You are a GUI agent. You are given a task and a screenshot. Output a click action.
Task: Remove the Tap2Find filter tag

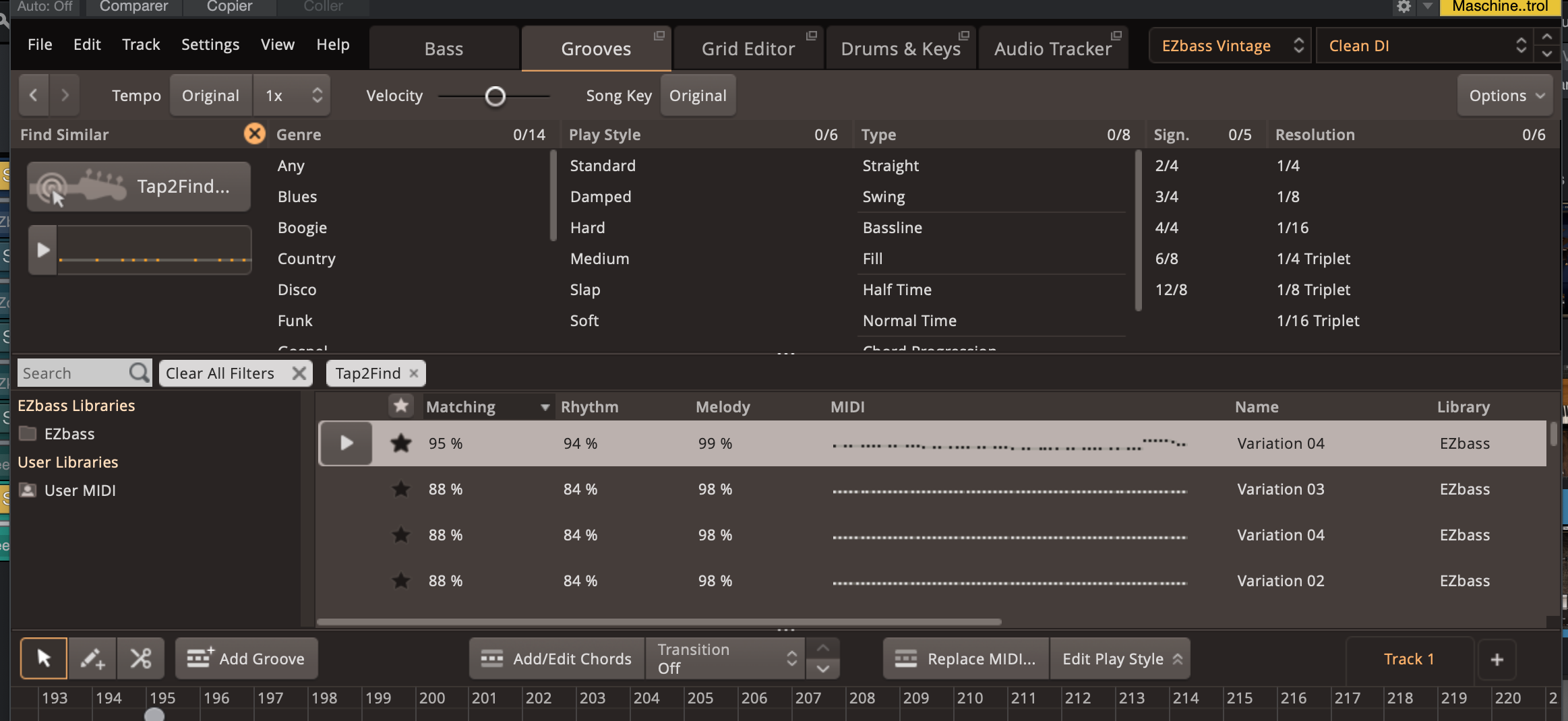414,373
